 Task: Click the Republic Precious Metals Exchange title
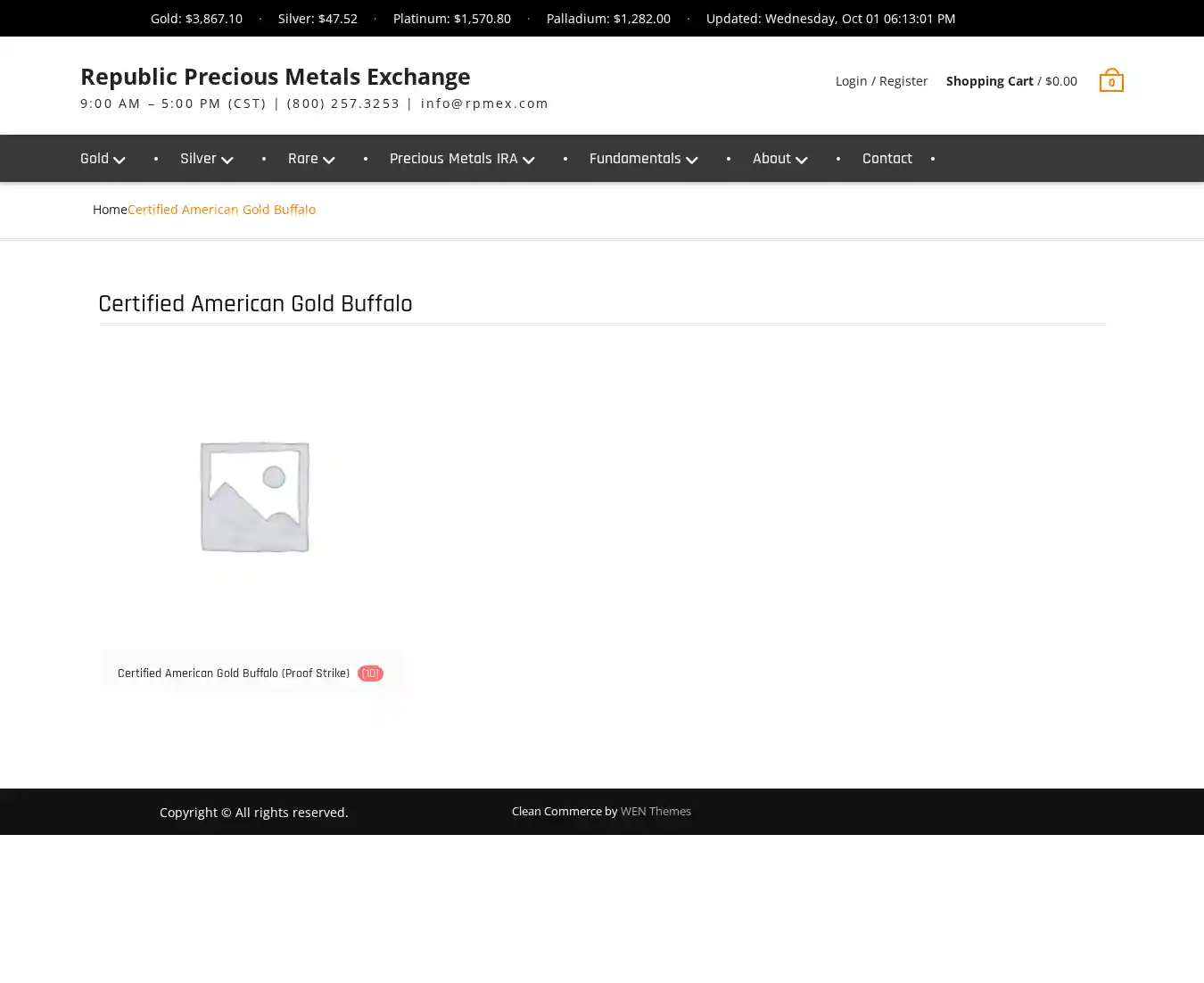coord(275,77)
